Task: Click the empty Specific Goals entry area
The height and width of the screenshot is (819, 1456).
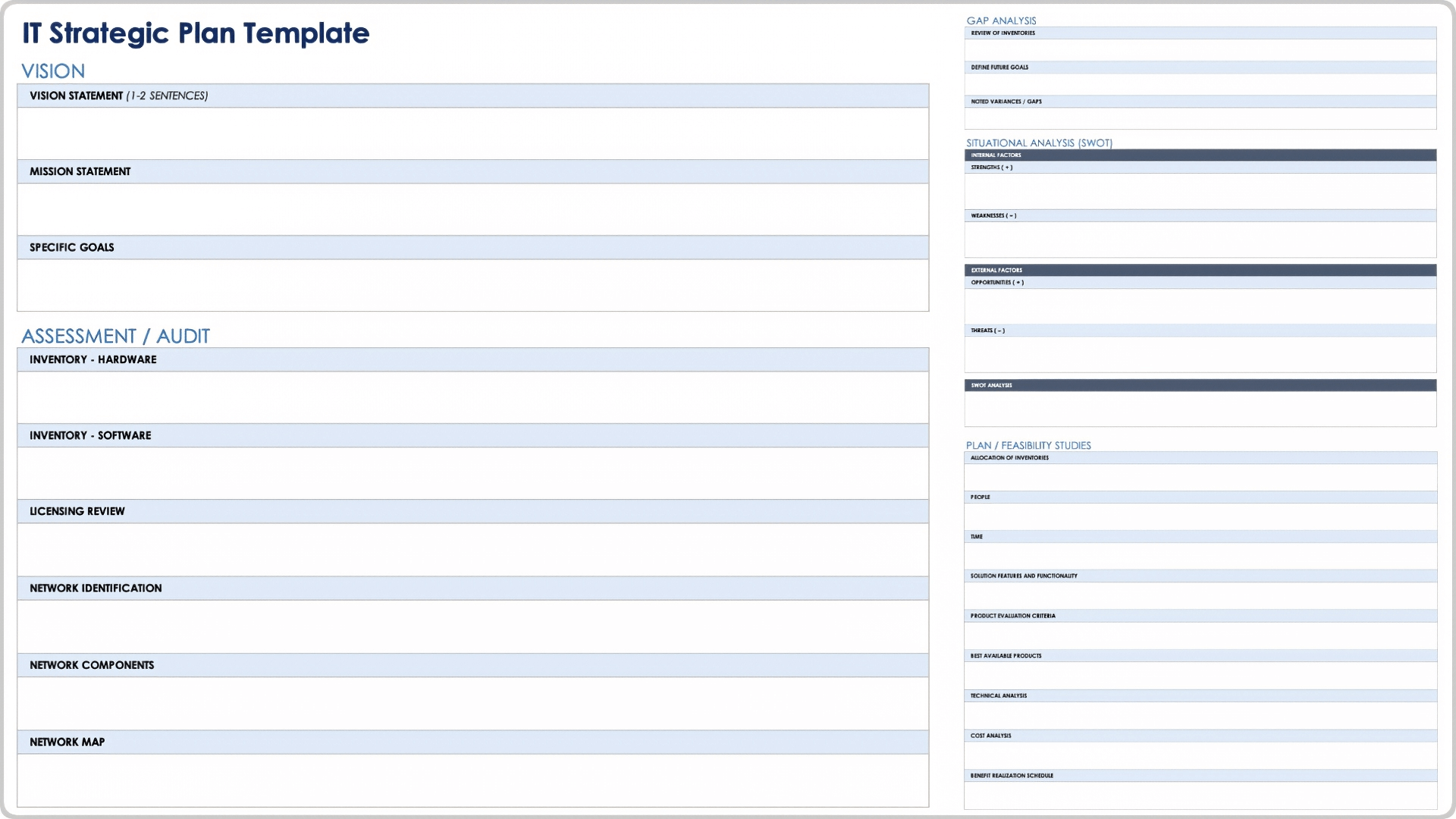Action: pos(472,285)
